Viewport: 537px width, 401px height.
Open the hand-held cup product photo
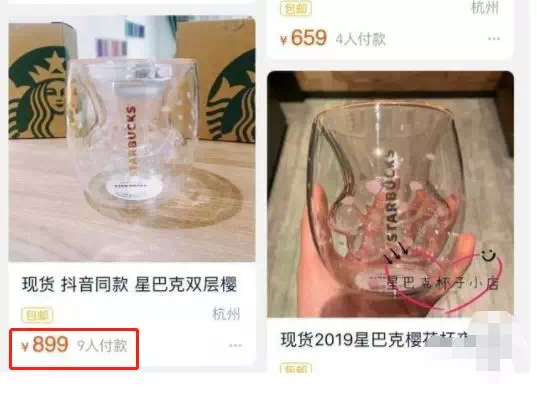click(390, 194)
